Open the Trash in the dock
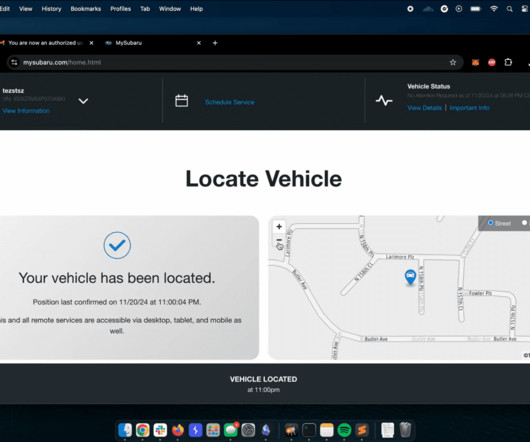 (405, 430)
